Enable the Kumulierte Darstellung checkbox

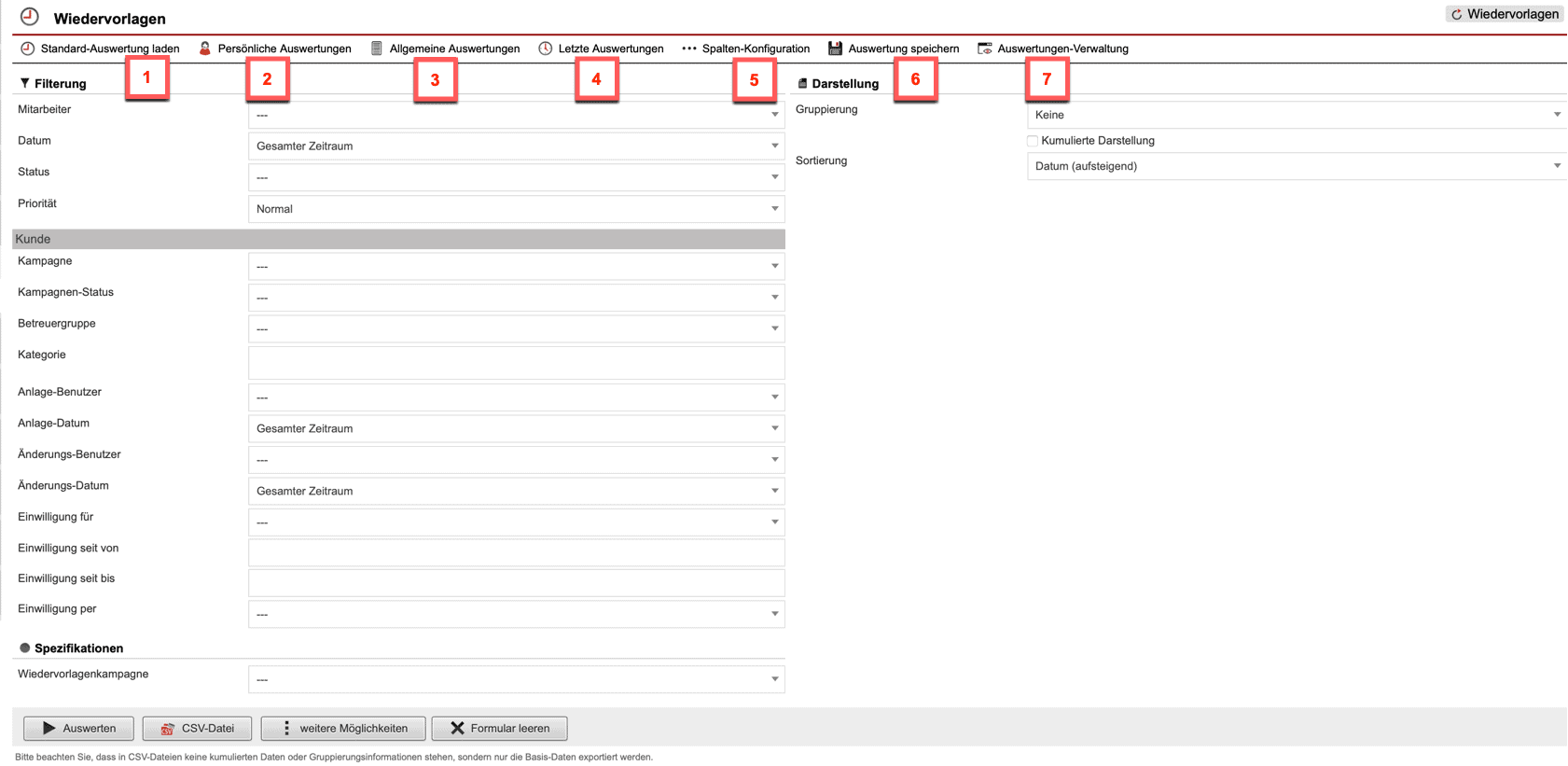point(1033,141)
